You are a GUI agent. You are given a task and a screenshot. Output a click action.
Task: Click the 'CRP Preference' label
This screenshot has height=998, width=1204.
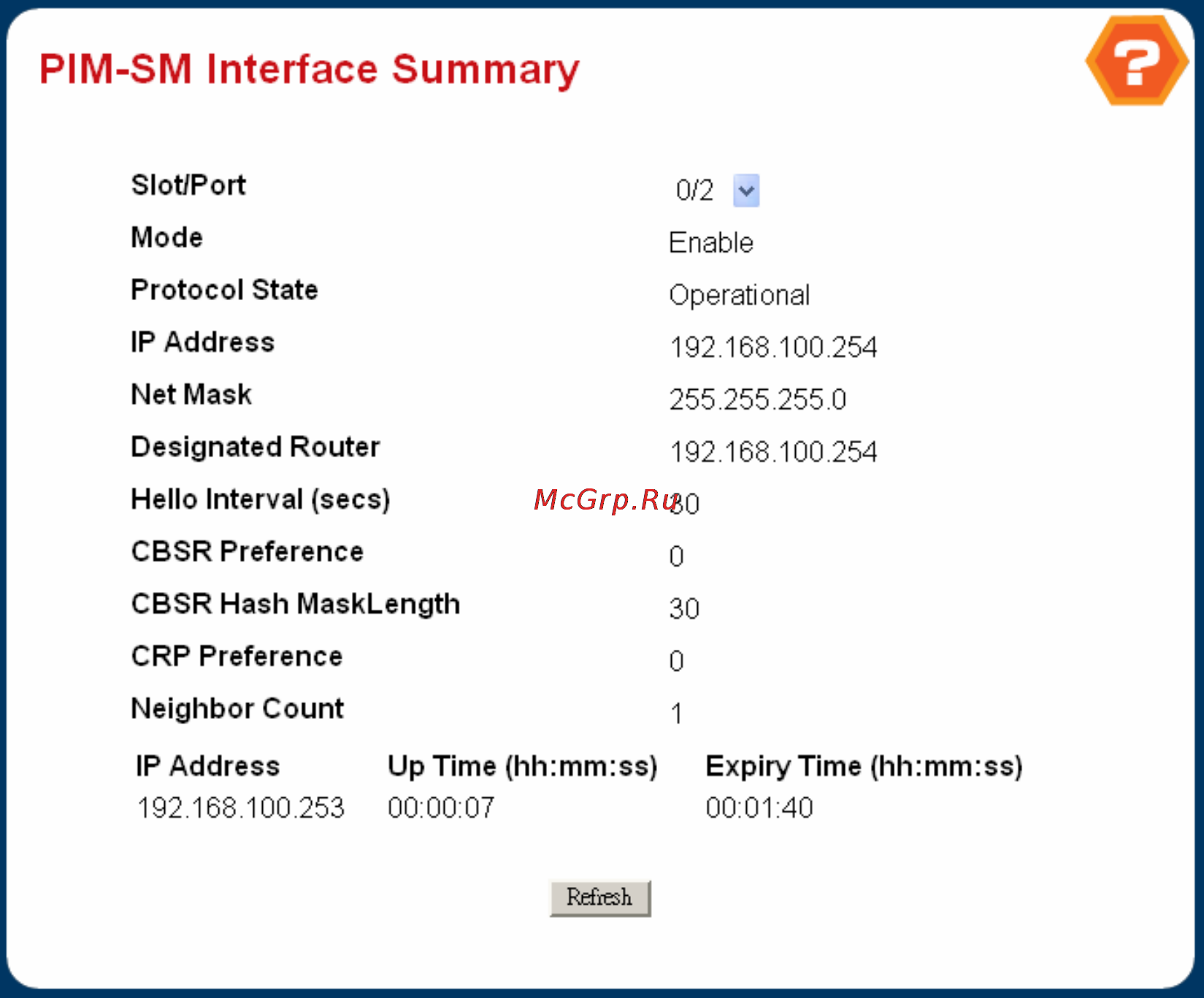click(x=237, y=656)
